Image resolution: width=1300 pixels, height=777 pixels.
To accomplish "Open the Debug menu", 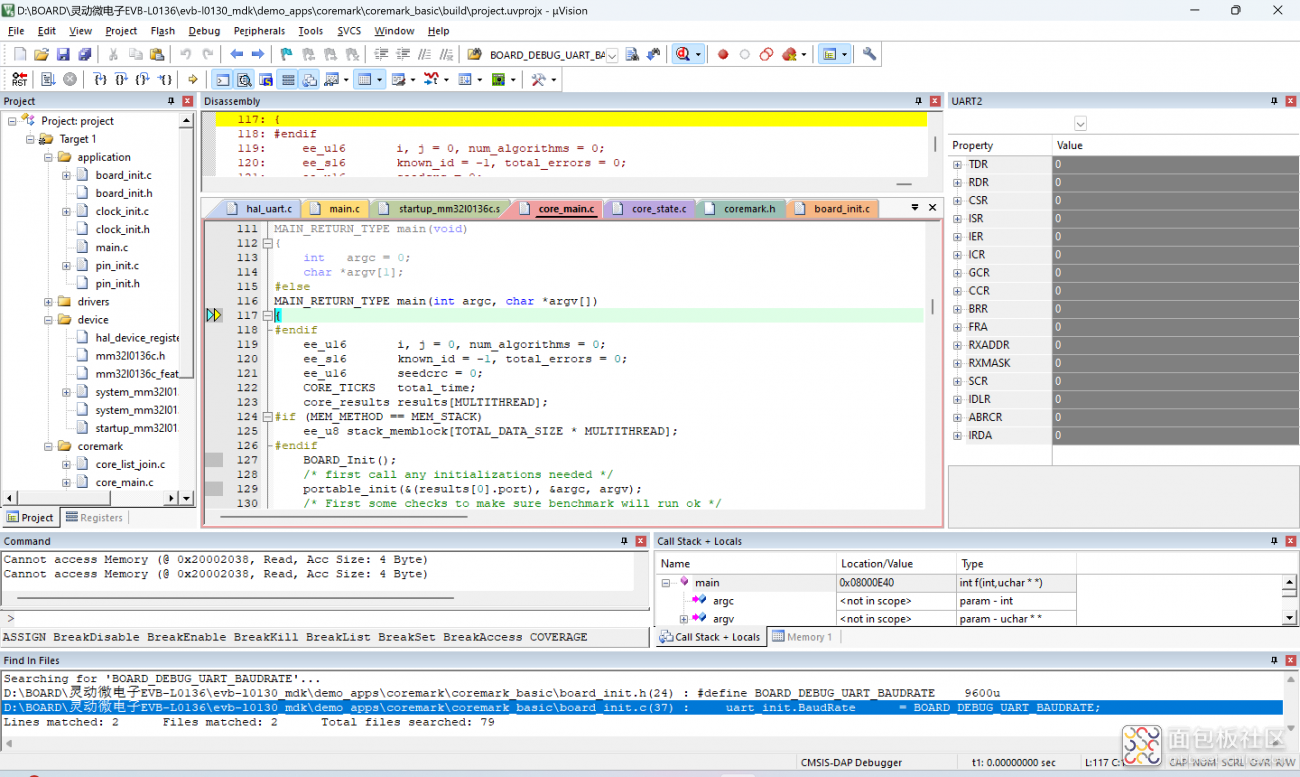I will coord(204,31).
